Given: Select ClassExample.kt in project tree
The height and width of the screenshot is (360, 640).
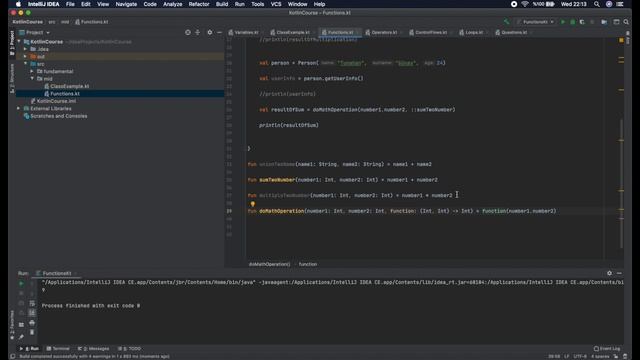Looking at the screenshot, I should tap(69, 86).
